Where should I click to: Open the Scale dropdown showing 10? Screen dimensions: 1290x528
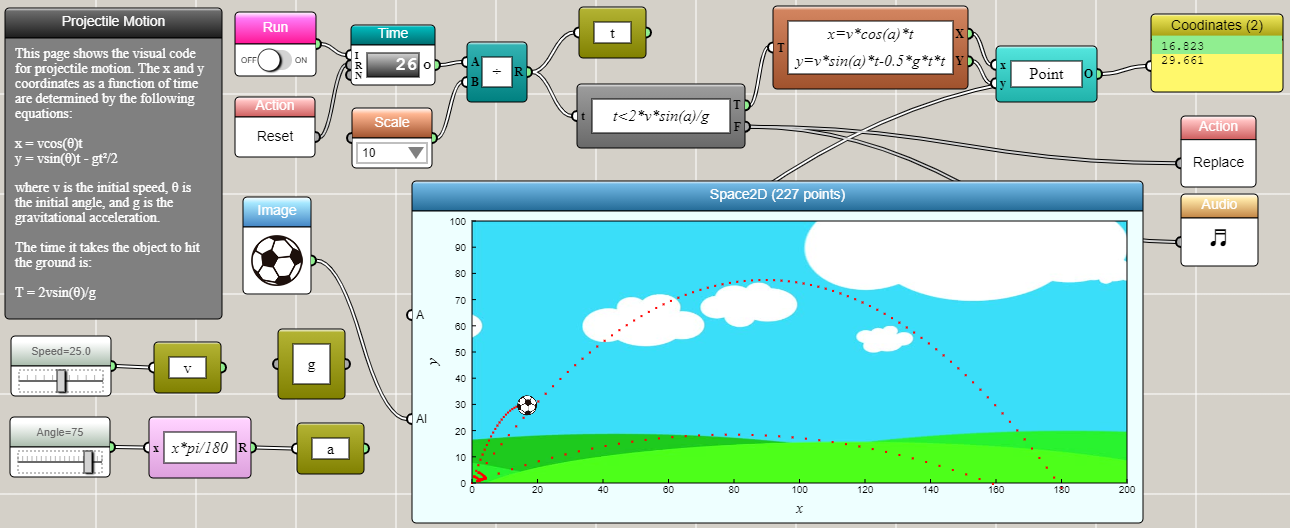(x=391, y=152)
